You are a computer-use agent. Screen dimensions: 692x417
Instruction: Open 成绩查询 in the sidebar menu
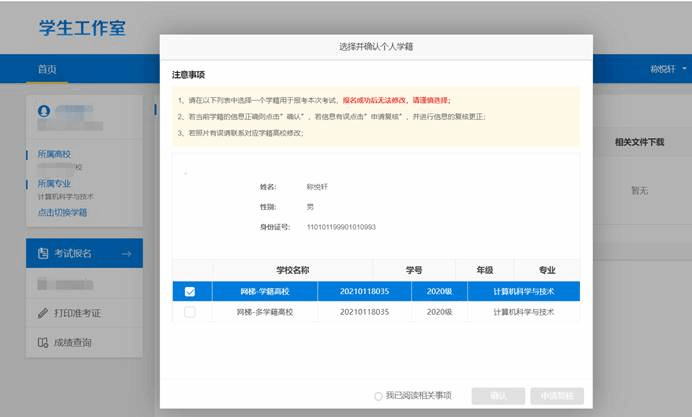coord(73,342)
